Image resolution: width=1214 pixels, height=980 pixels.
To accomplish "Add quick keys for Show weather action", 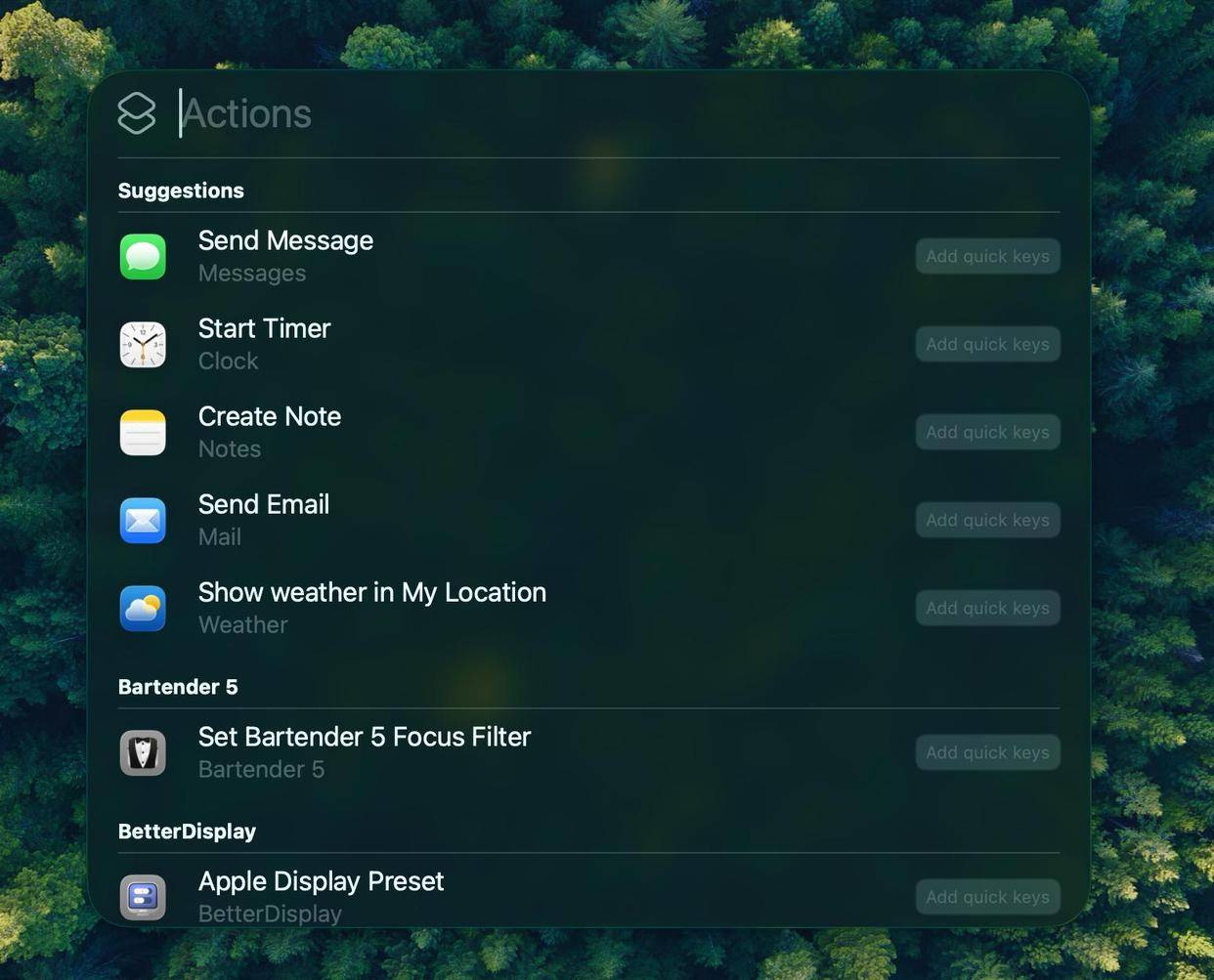I will point(987,608).
